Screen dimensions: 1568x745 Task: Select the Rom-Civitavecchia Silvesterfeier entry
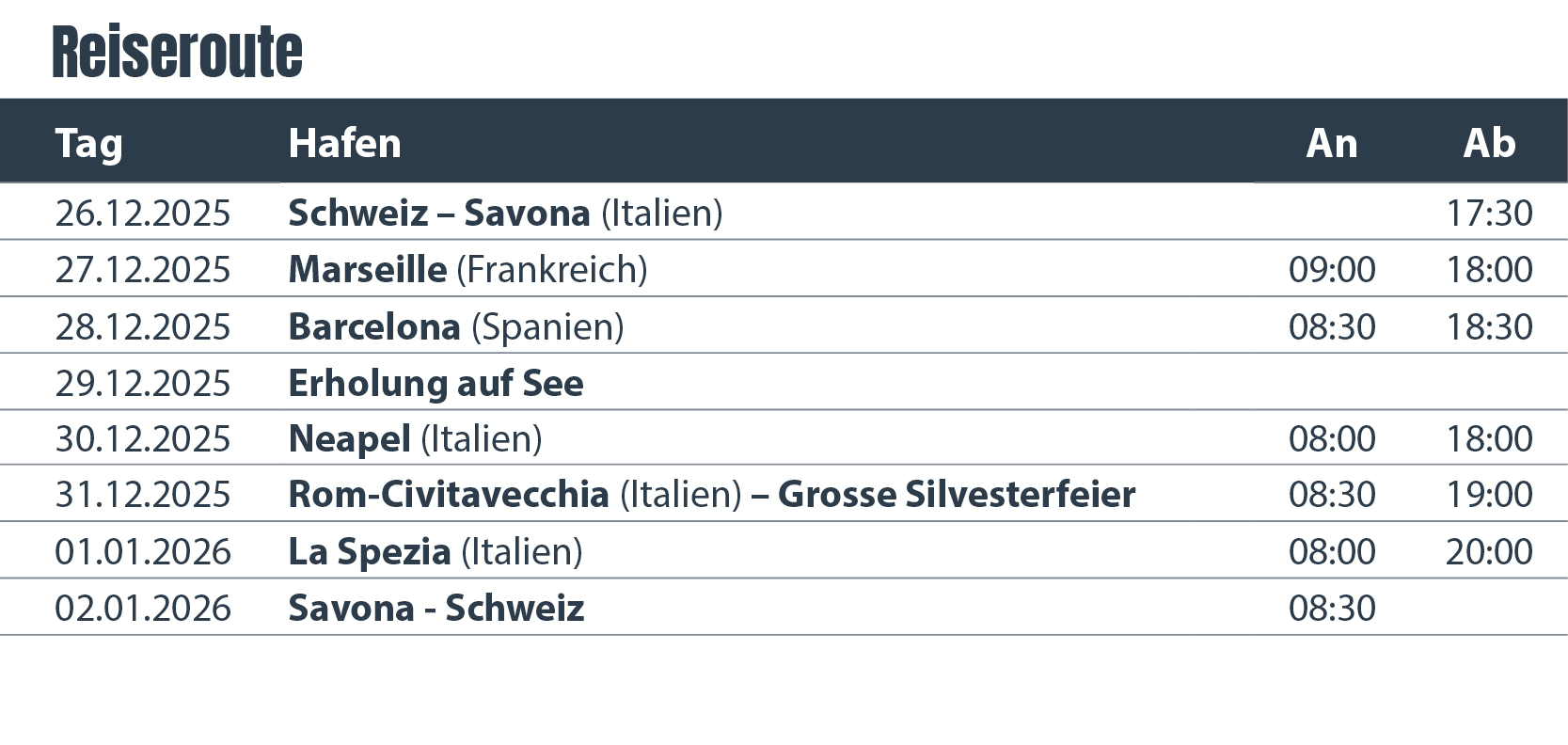711,495
